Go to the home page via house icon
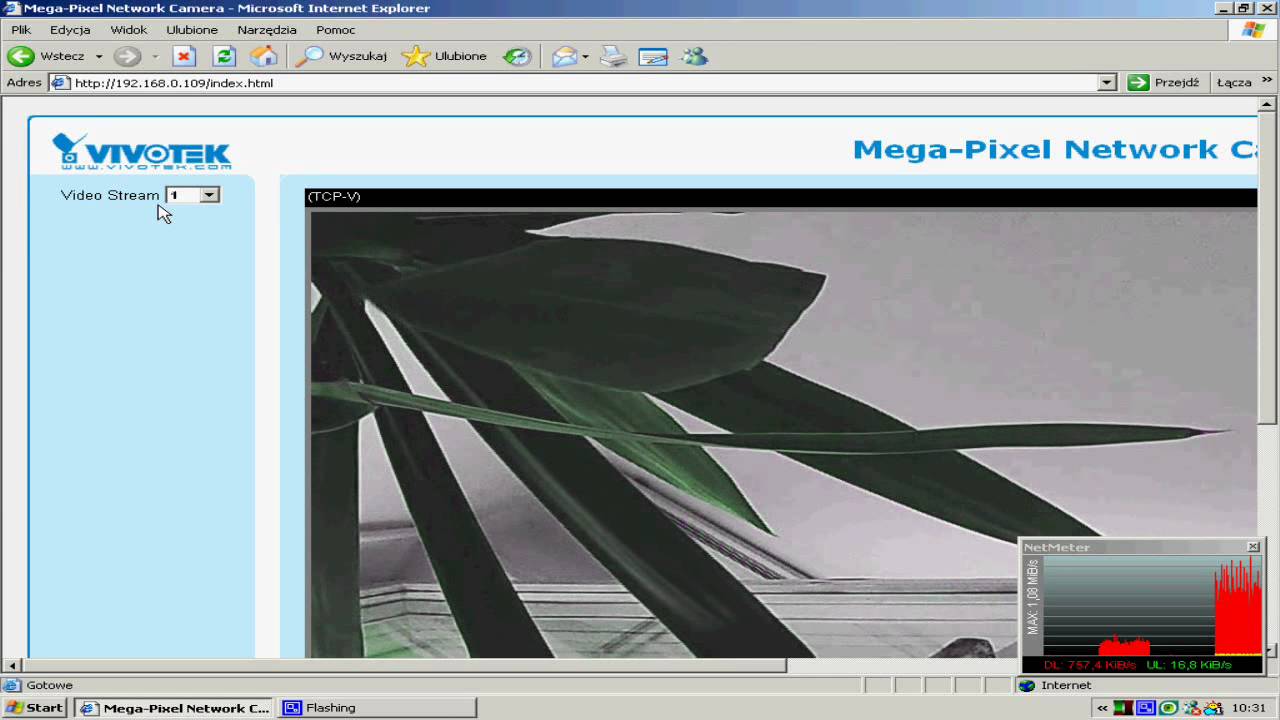The image size is (1280, 720). point(263,56)
